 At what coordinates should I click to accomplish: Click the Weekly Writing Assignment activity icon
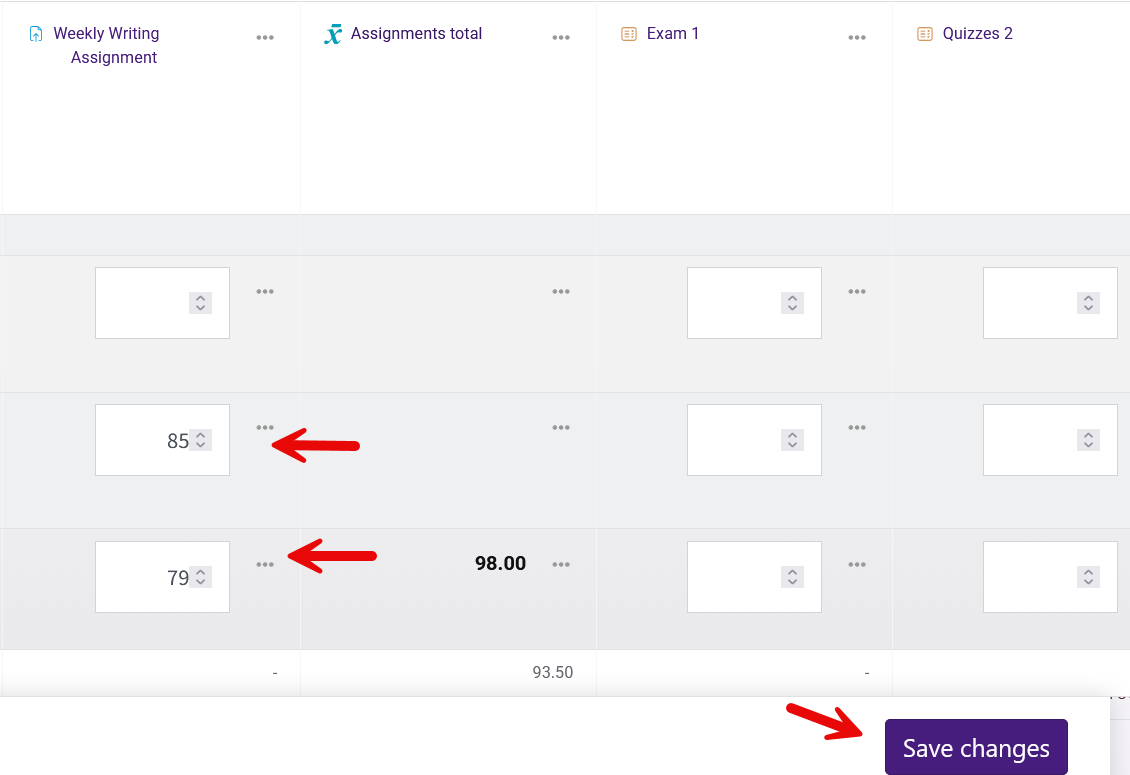pos(38,33)
